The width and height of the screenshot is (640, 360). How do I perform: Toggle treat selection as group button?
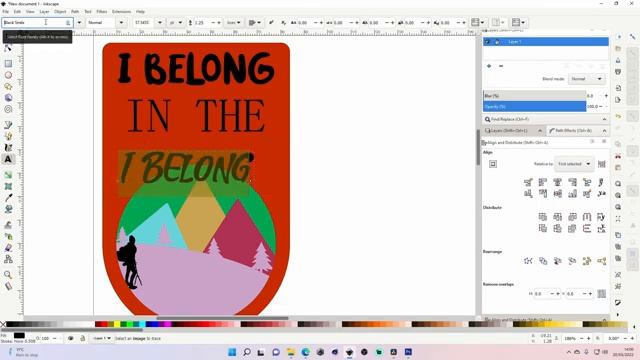(x=602, y=164)
